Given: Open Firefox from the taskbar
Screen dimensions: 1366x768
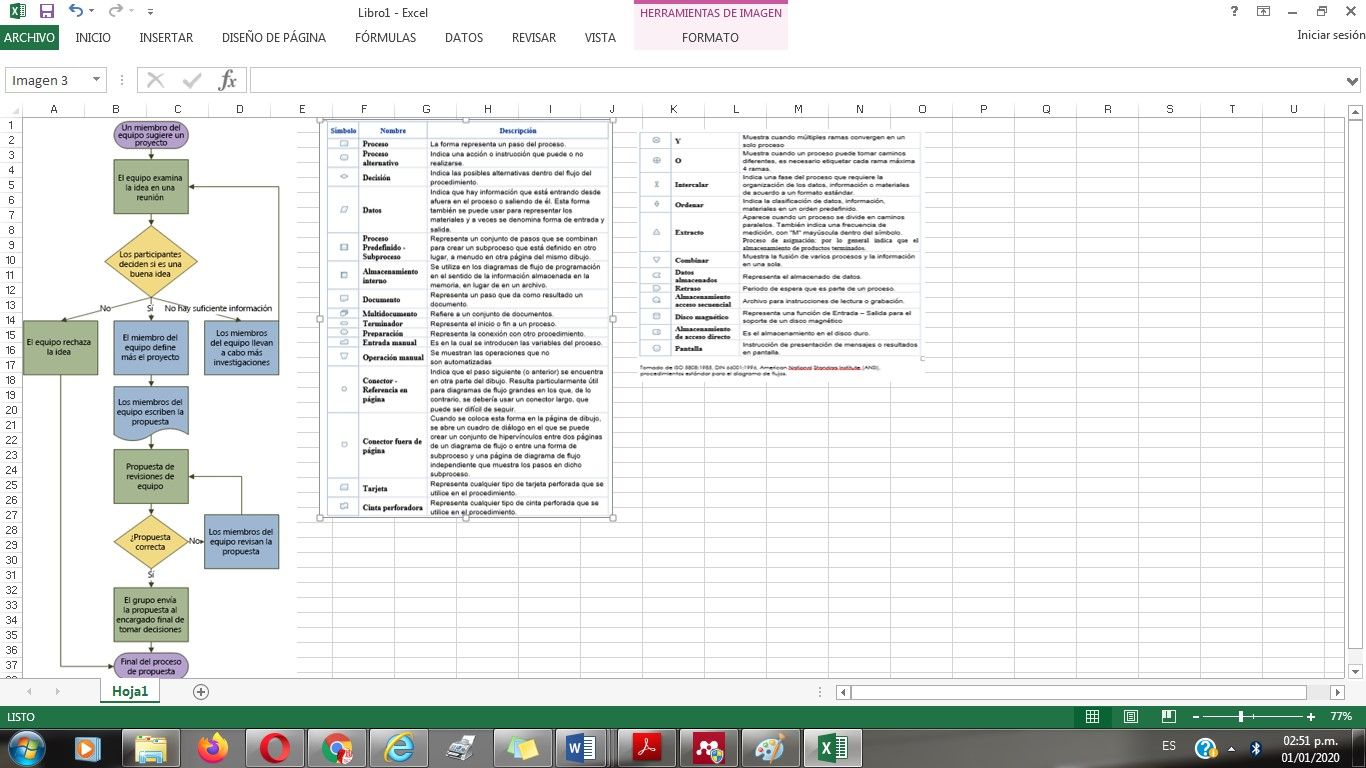Looking at the screenshot, I should [212, 747].
